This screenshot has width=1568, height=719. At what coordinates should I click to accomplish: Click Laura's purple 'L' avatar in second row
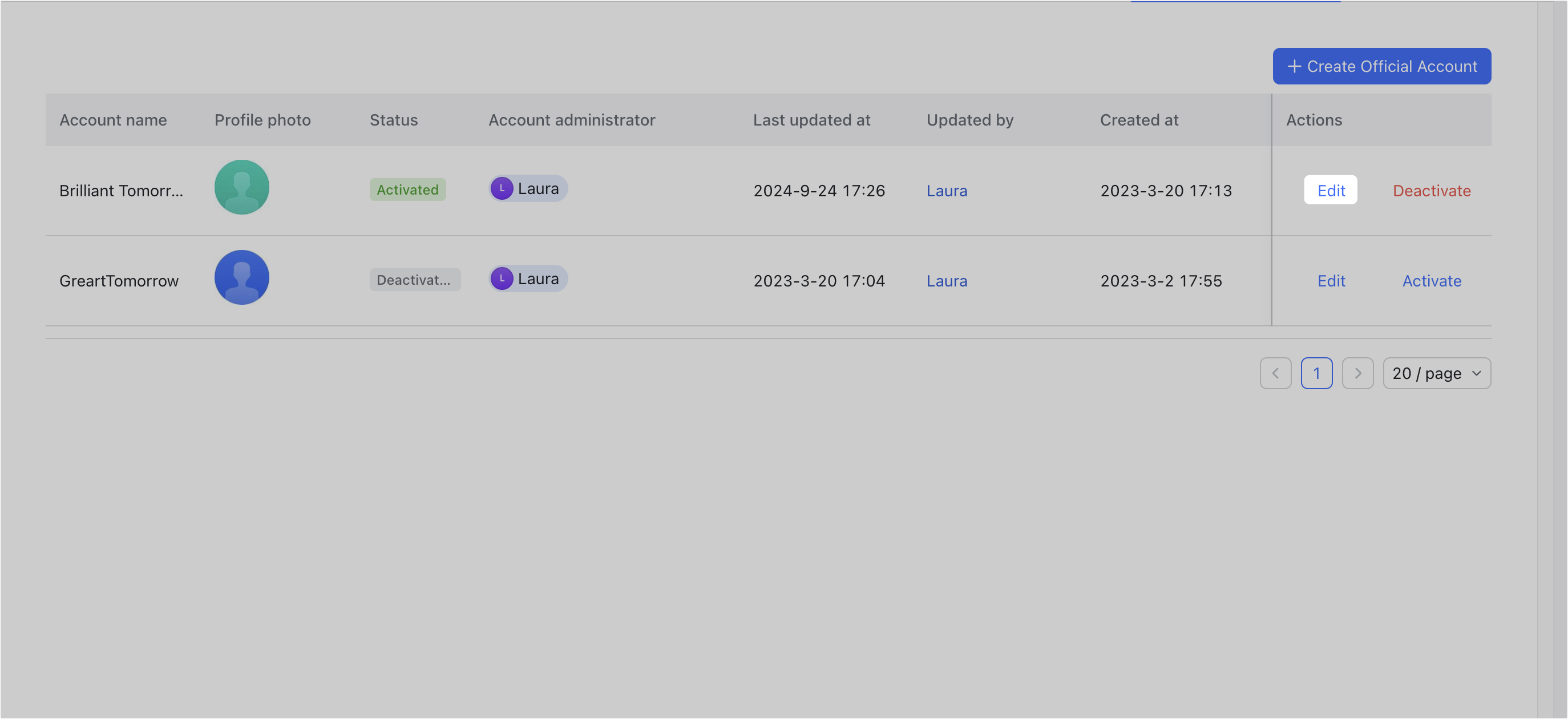click(x=501, y=278)
